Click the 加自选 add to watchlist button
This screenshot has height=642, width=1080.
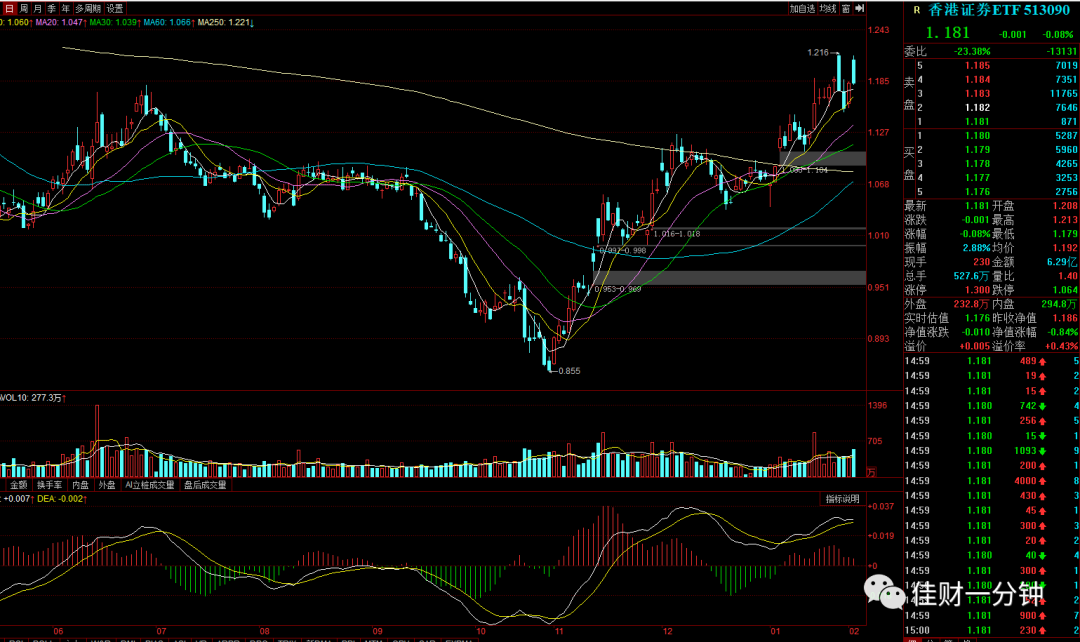pyautogui.click(x=802, y=8)
